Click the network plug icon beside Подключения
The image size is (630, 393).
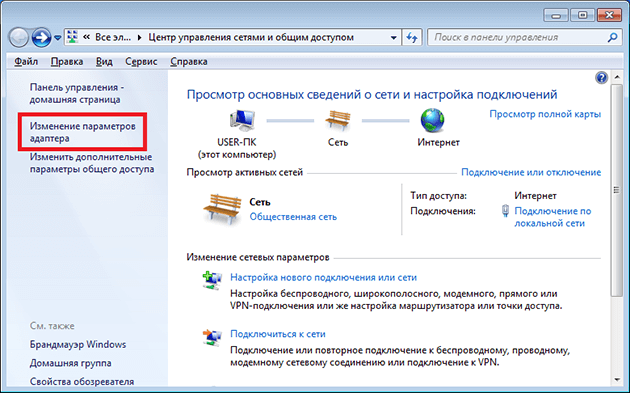click(x=505, y=211)
